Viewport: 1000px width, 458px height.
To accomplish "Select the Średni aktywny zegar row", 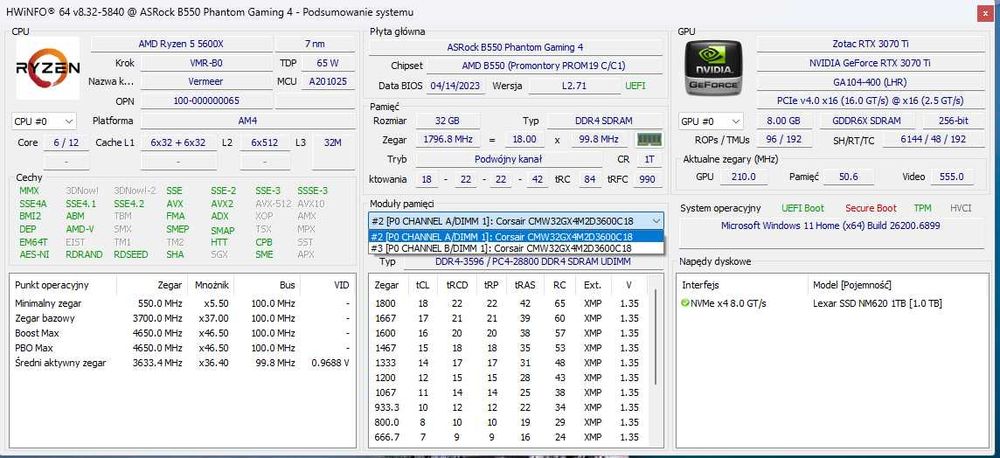I will point(182,363).
